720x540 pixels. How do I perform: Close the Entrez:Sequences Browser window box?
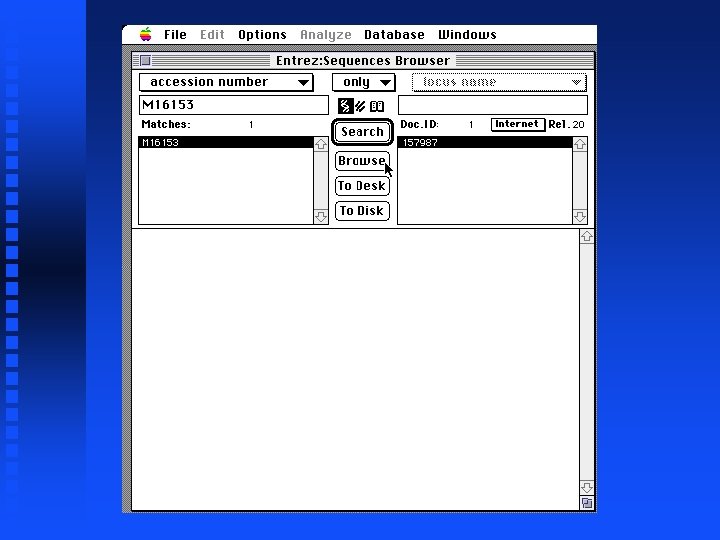145,61
